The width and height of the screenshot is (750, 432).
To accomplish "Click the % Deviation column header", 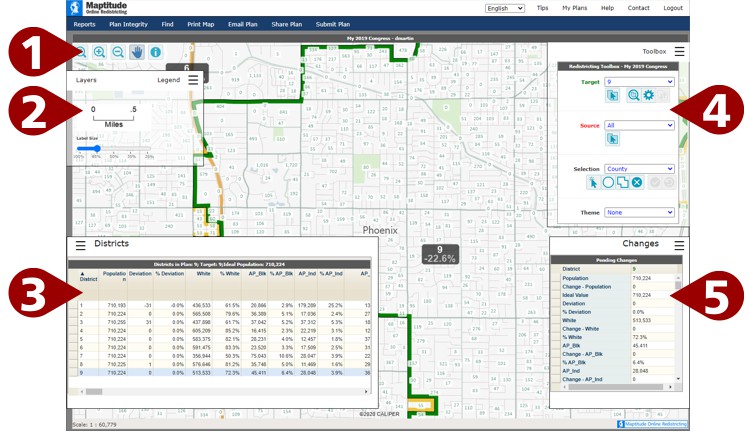I will pos(170,274).
